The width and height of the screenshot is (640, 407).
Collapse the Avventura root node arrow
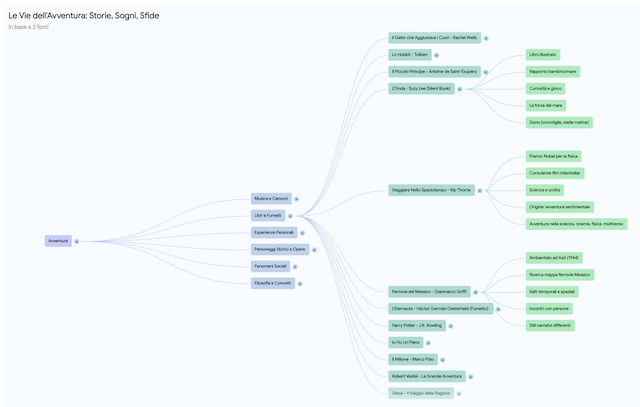click(77, 241)
